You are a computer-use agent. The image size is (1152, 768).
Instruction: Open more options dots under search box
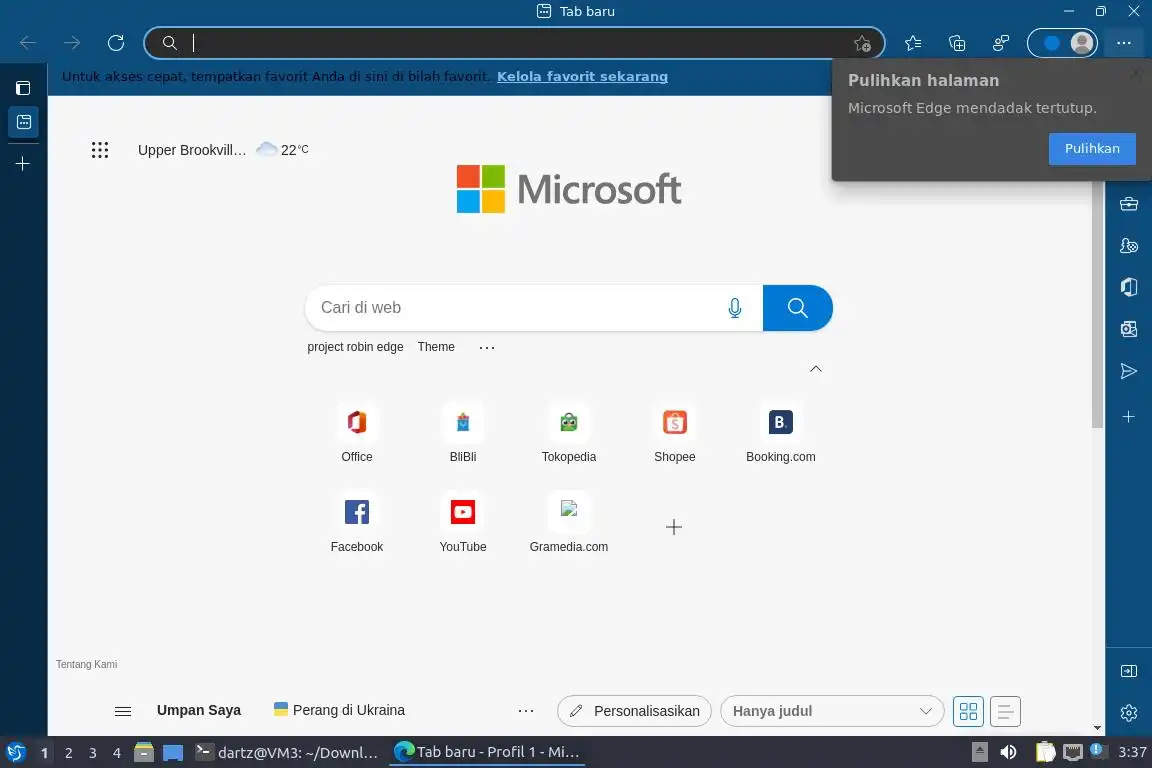[486, 348]
